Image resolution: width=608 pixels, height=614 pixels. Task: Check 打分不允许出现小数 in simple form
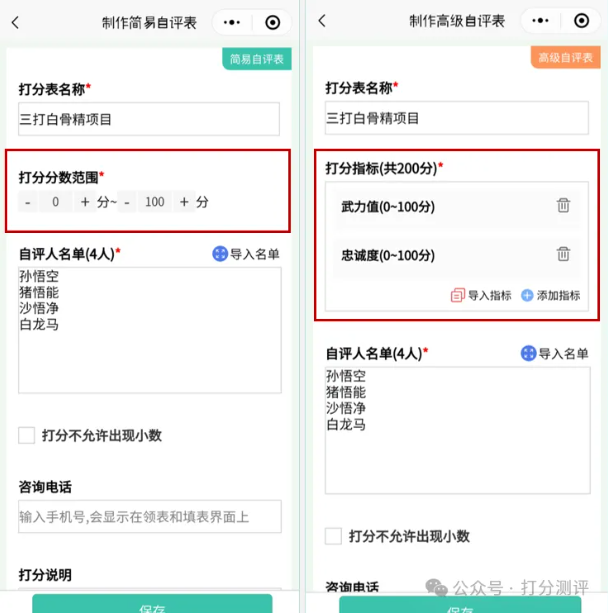coord(27,435)
